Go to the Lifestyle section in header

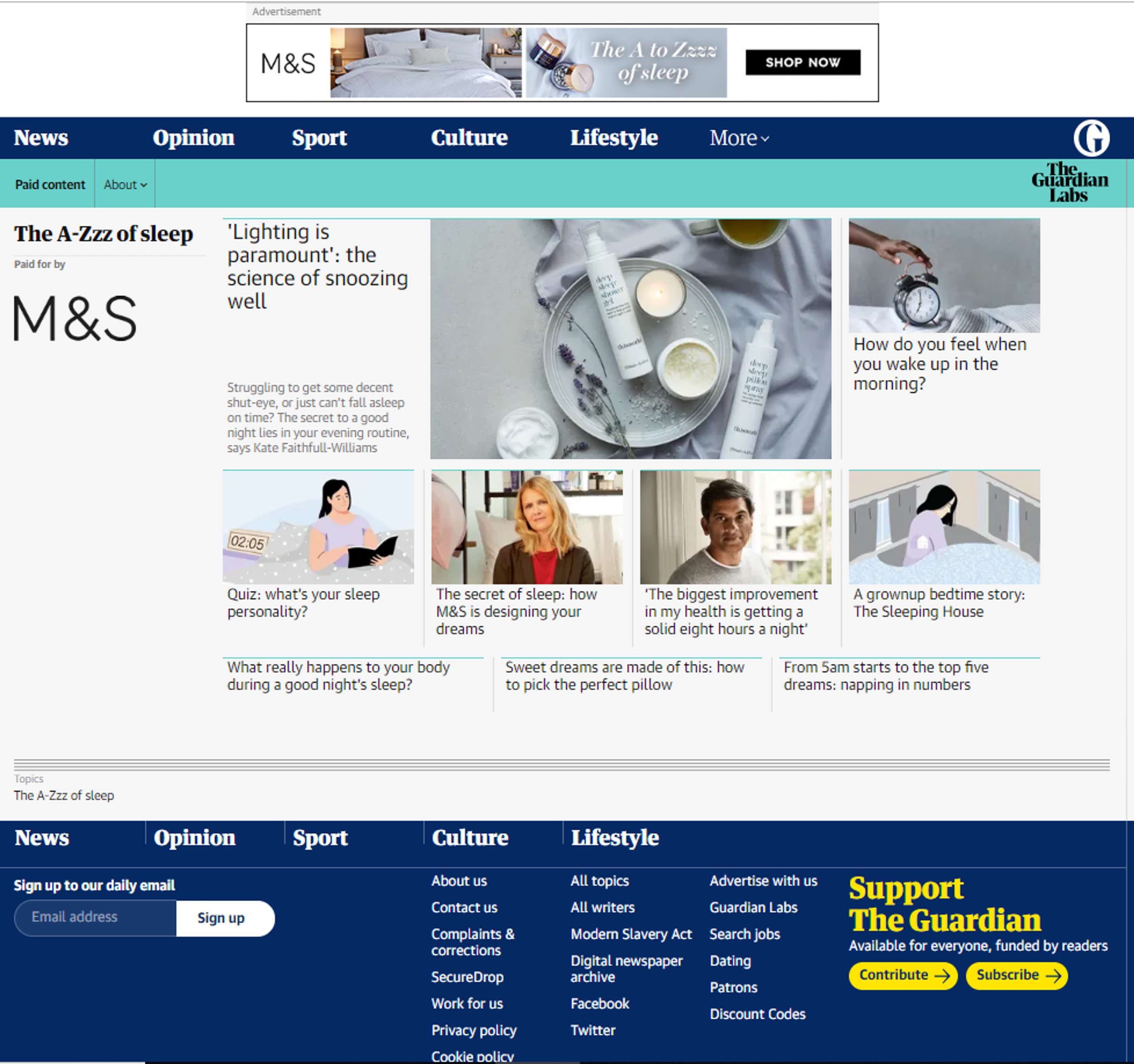(x=614, y=138)
